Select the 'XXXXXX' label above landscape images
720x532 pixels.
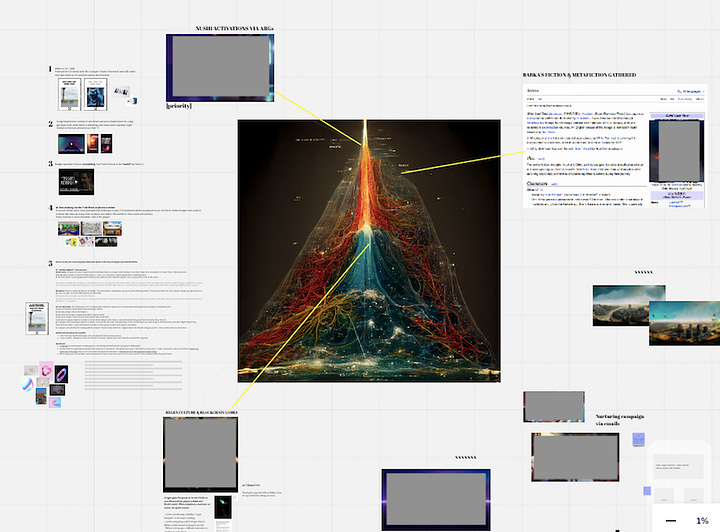click(643, 272)
